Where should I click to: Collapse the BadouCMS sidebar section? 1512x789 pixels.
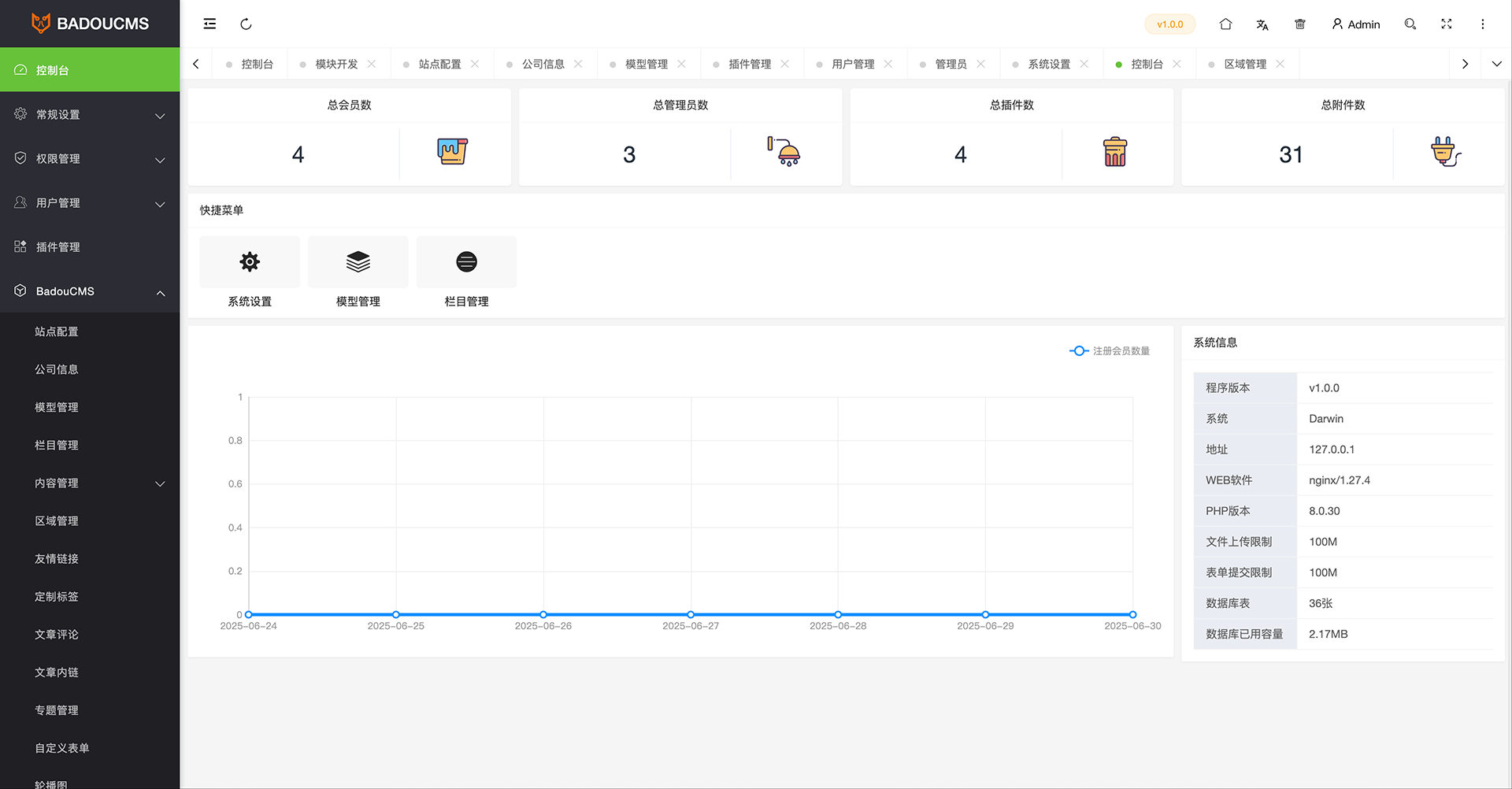click(90, 291)
